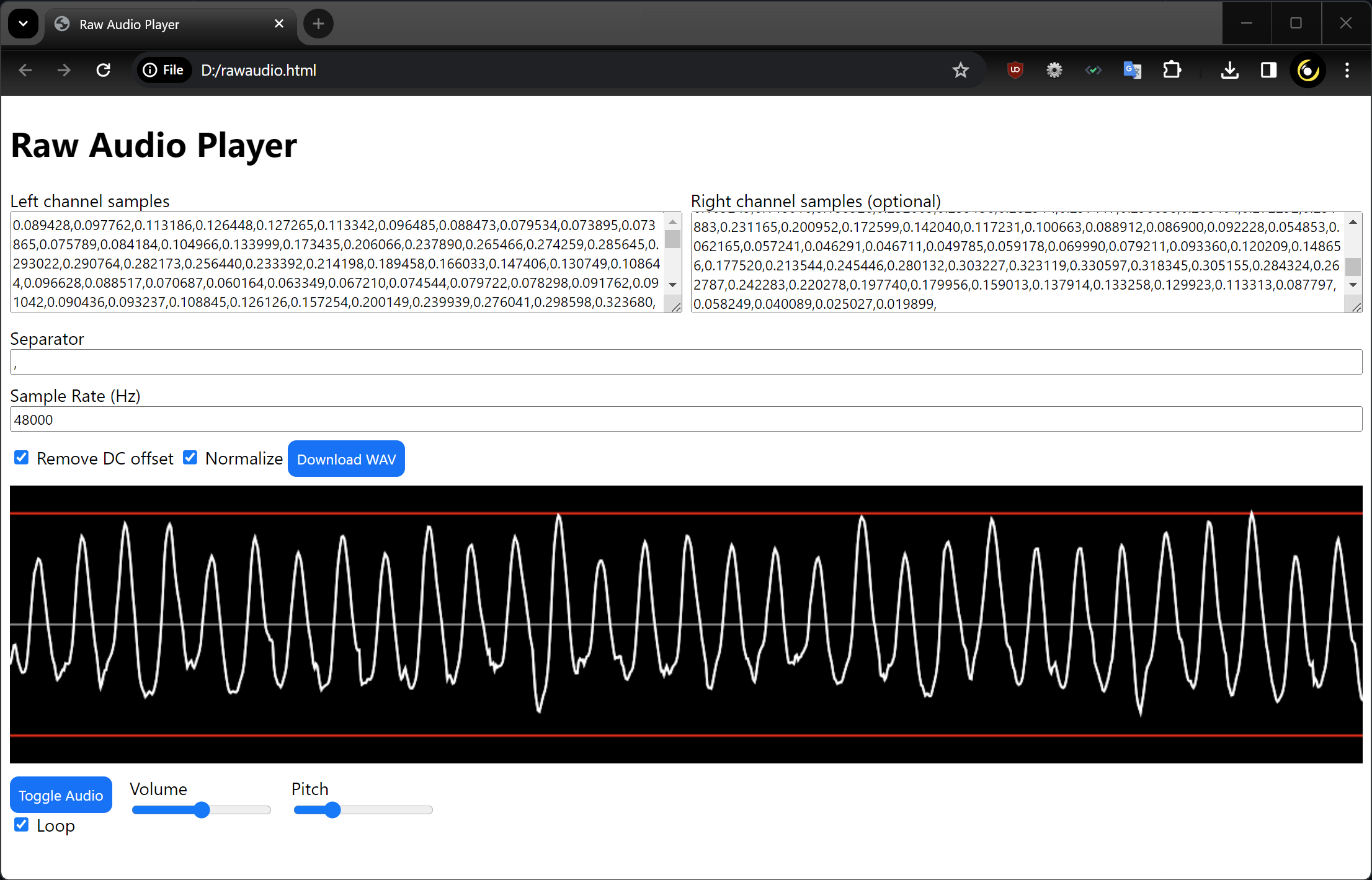Turn off the Loop checkbox

click(x=22, y=825)
